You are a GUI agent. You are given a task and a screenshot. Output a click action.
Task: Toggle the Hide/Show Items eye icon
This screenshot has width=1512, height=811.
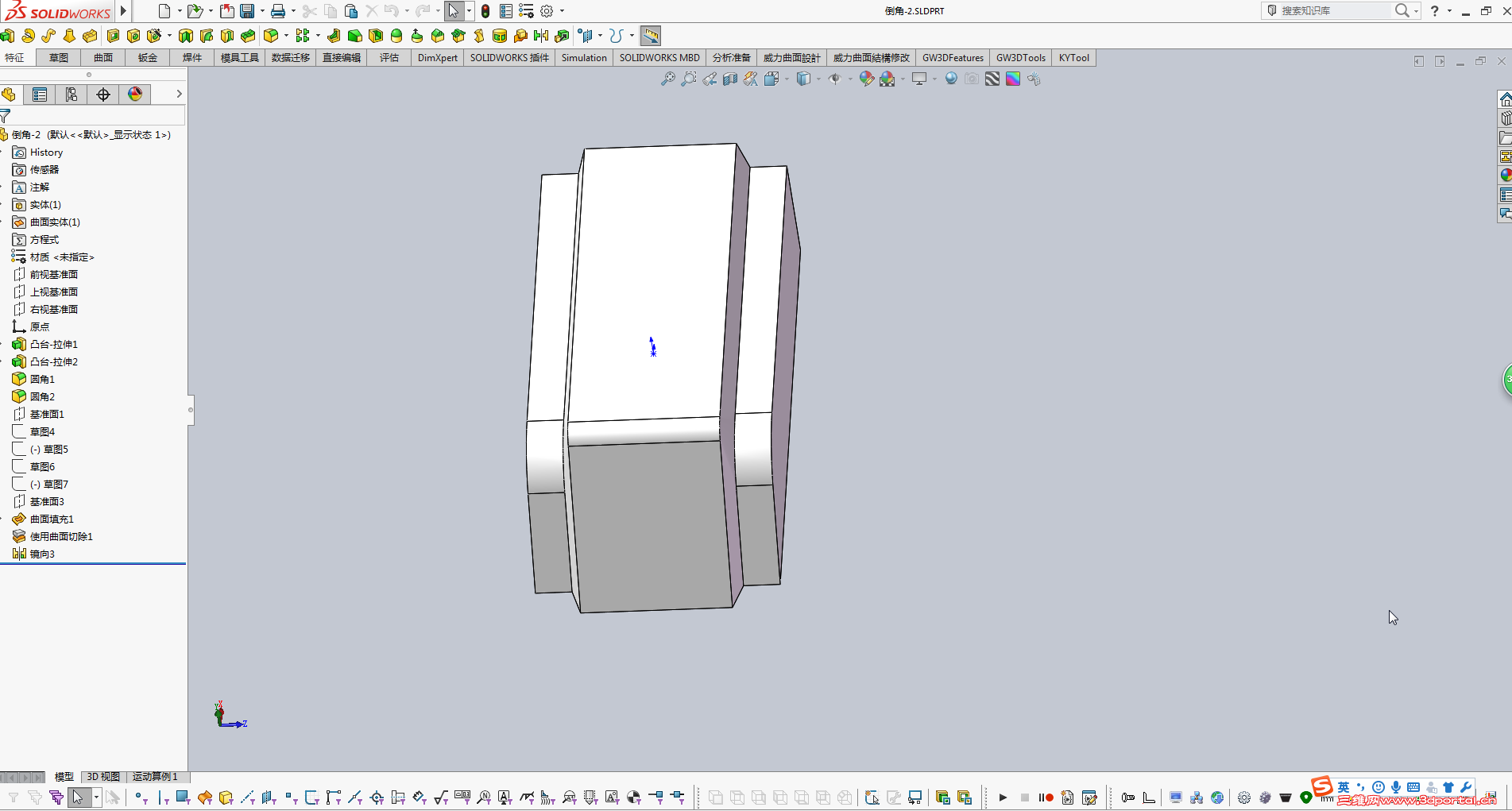(834, 79)
